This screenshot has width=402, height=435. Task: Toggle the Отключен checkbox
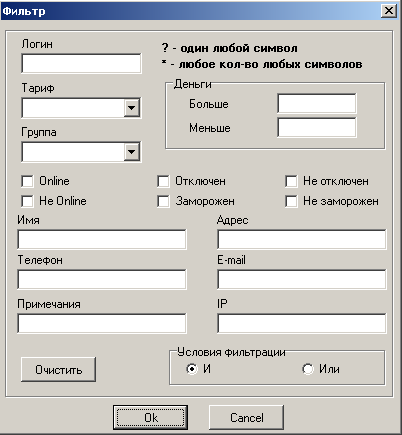coord(163,182)
